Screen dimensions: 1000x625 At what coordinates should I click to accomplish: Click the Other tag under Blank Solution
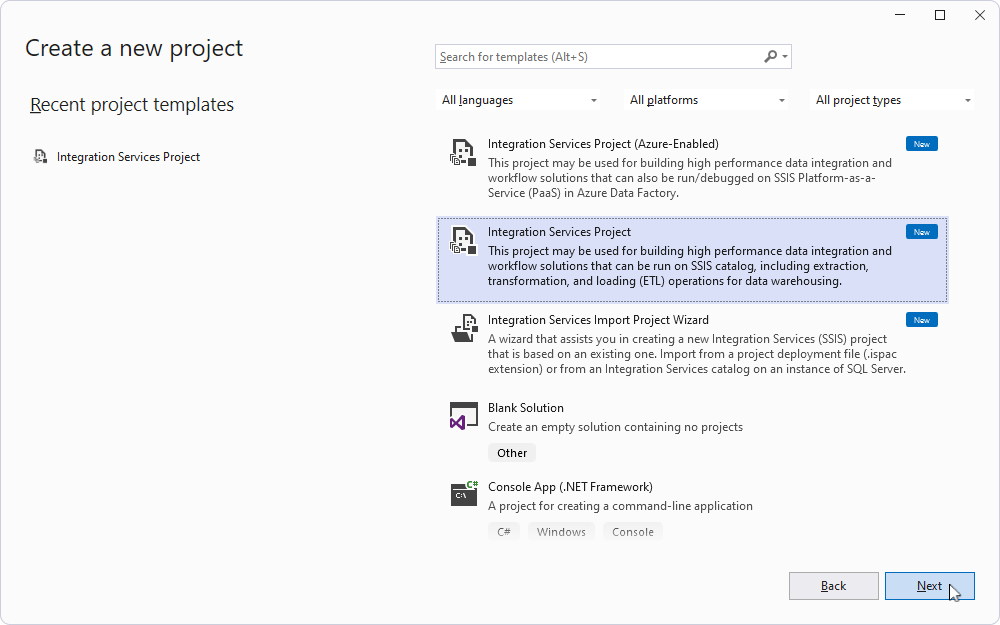click(x=511, y=452)
